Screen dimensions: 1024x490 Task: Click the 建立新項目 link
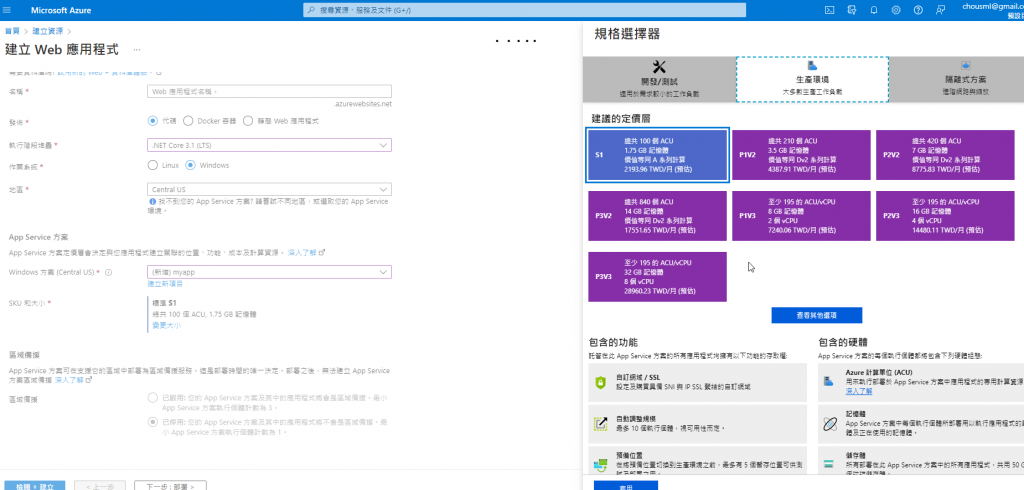[165, 284]
